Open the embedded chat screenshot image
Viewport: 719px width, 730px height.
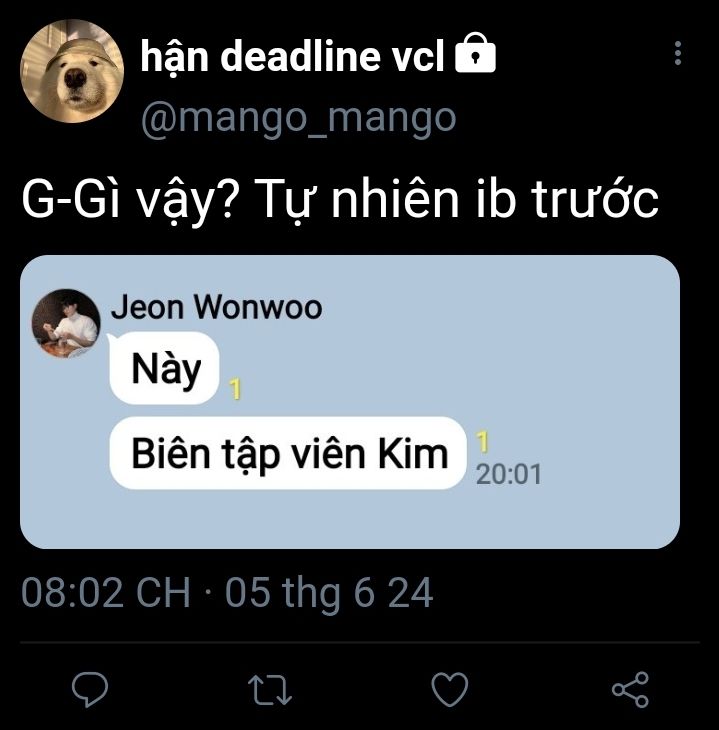coord(350,402)
